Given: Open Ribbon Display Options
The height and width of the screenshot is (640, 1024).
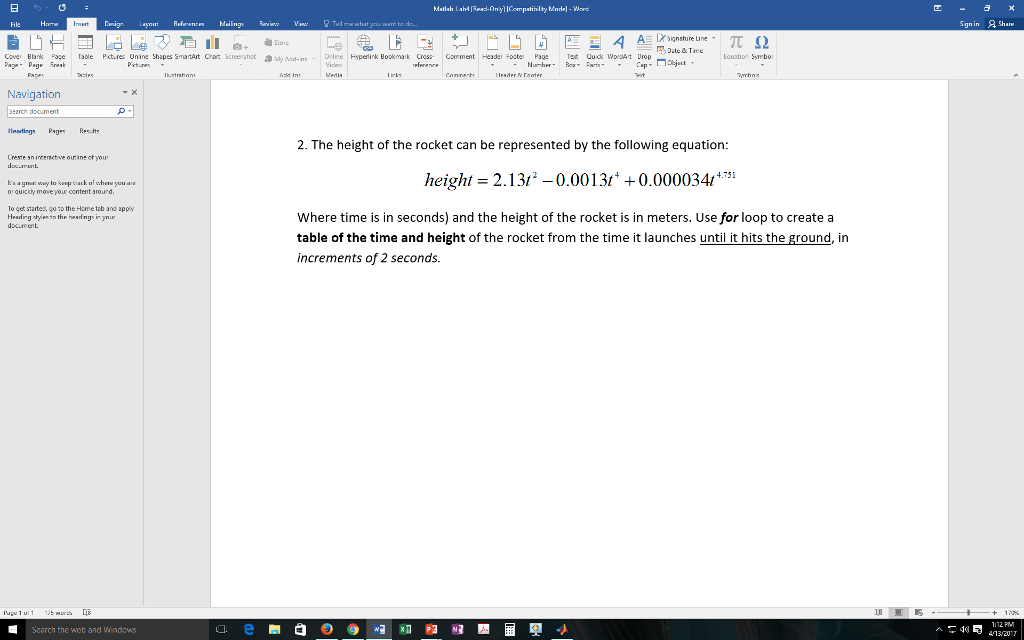Looking at the screenshot, I should click(937, 8).
